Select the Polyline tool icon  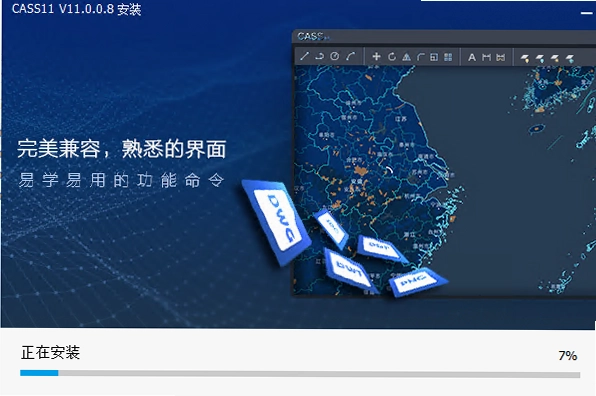coord(319,56)
